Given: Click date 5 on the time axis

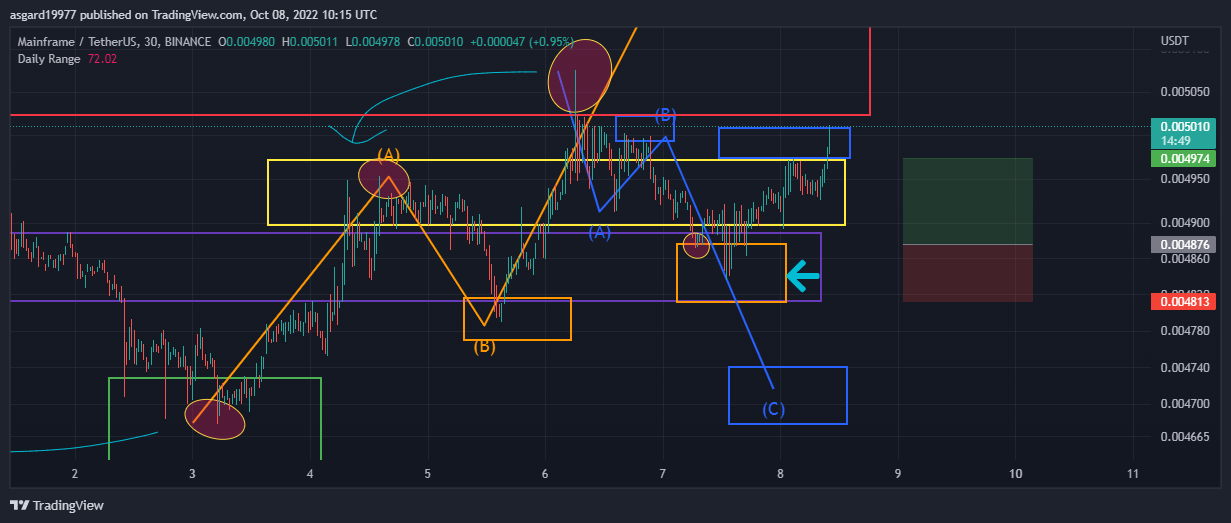Looking at the screenshot, I should pos(427,473).
